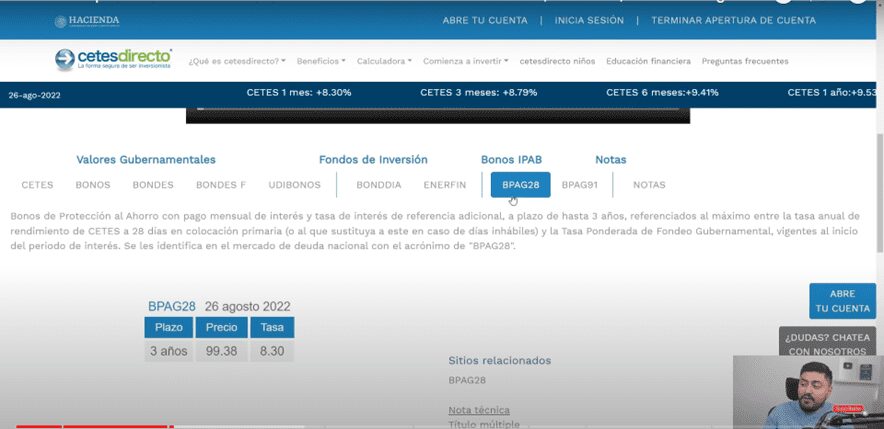Screen dimensions: 884x429
Task: Click the cetesdirecto logo
Action: 113,60
